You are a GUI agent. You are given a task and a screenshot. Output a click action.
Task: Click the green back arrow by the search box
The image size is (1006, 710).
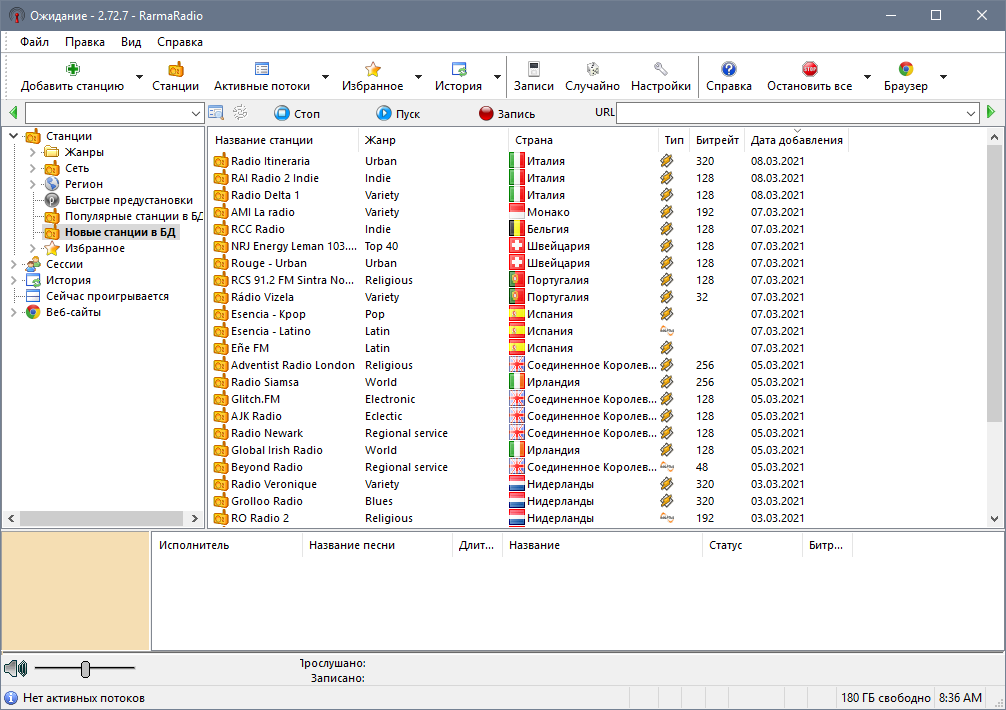coord(13,113)
